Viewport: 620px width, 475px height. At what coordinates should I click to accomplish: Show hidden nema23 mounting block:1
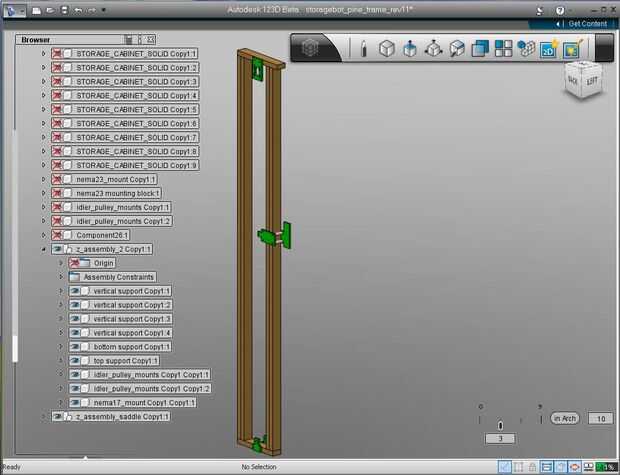57,193
